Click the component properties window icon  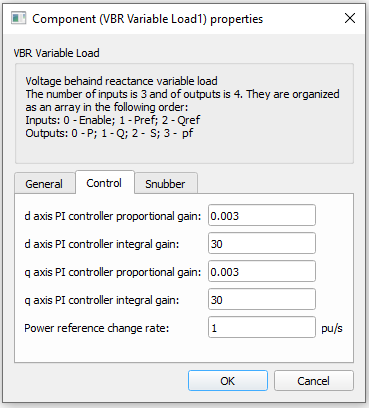18,18
